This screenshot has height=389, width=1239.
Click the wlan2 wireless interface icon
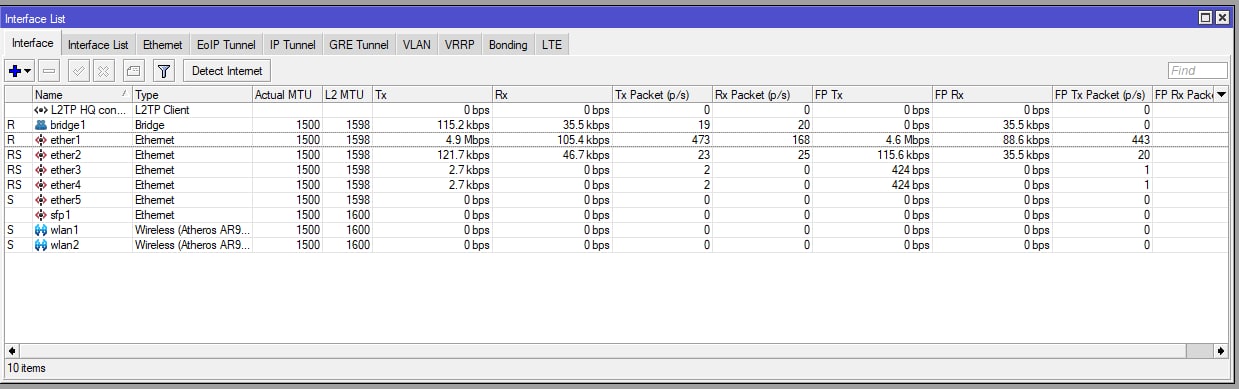pos(41,245)
